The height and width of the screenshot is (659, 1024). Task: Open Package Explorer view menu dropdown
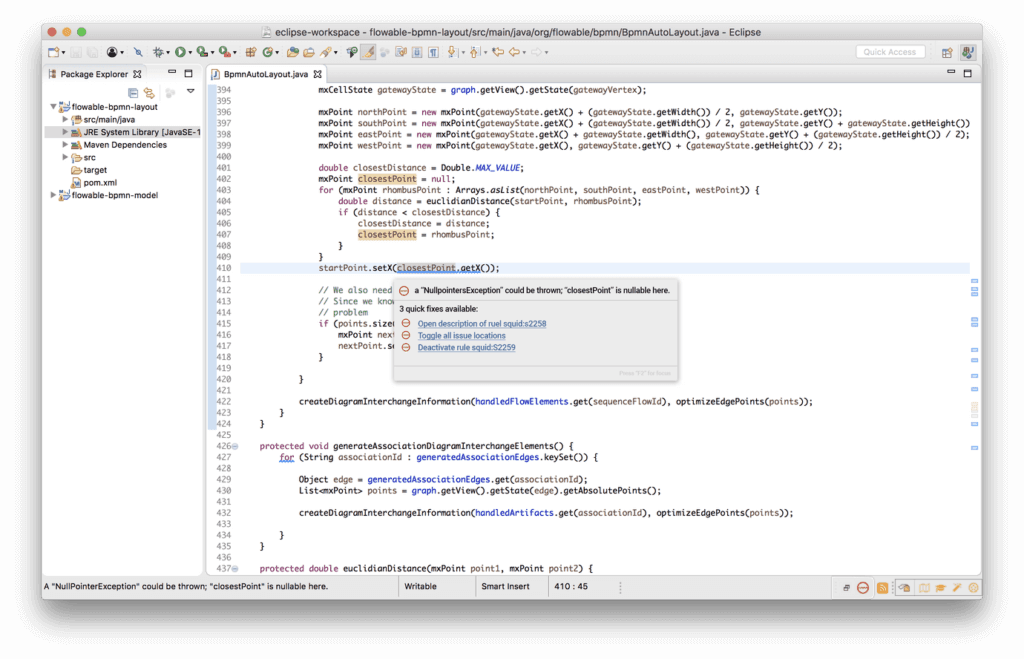(x=190, y=92)
